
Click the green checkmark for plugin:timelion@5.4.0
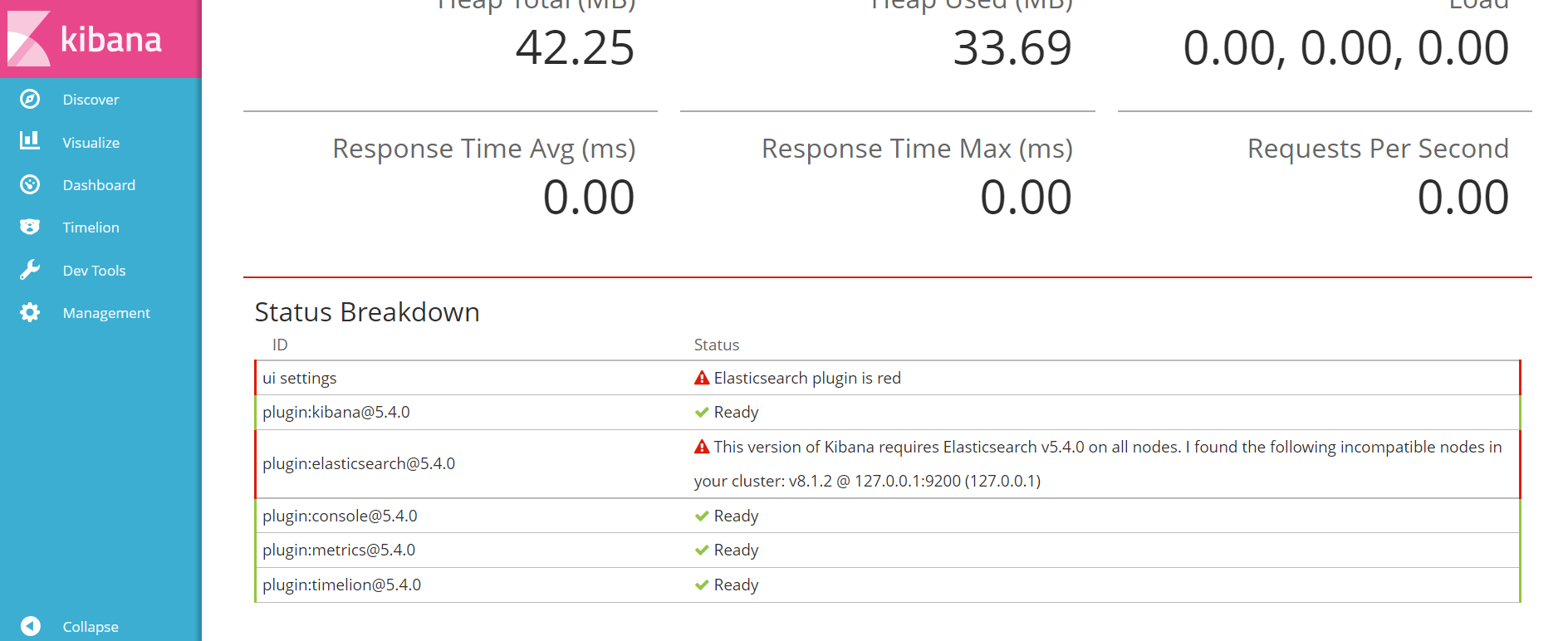(x=702, y=585)
